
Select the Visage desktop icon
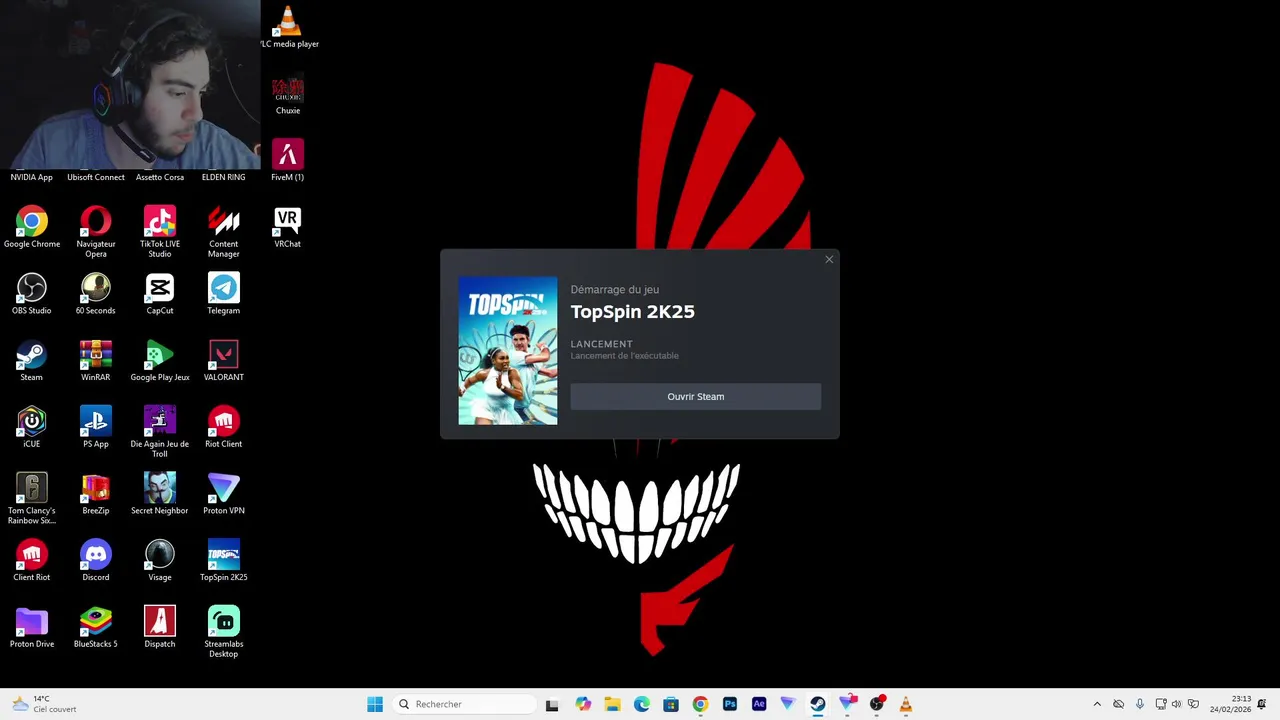tap(160, 560)
